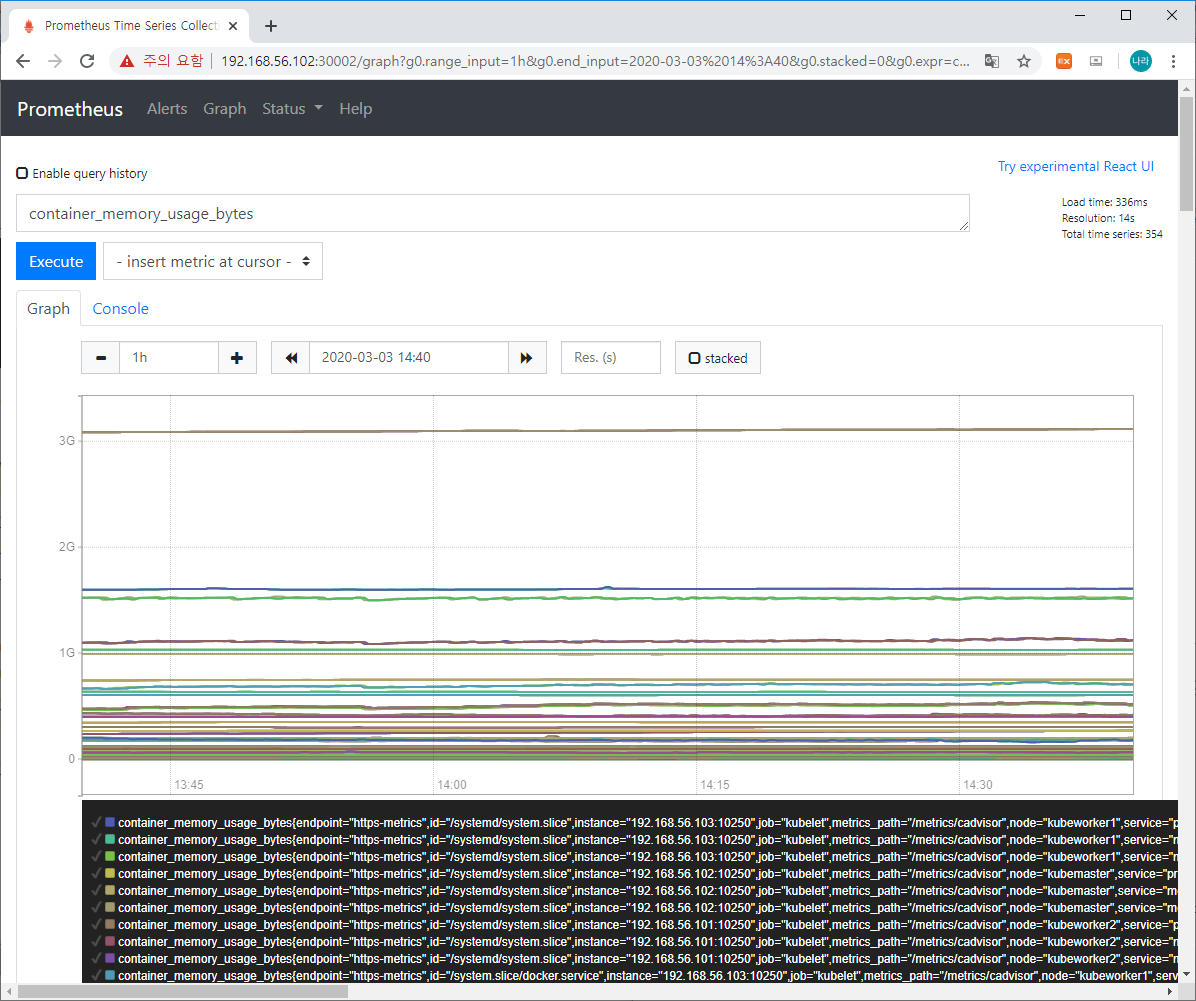1196x1001 pixels.
Task: Focus the container_memory_usage_bytes query box
Action: 493,213
